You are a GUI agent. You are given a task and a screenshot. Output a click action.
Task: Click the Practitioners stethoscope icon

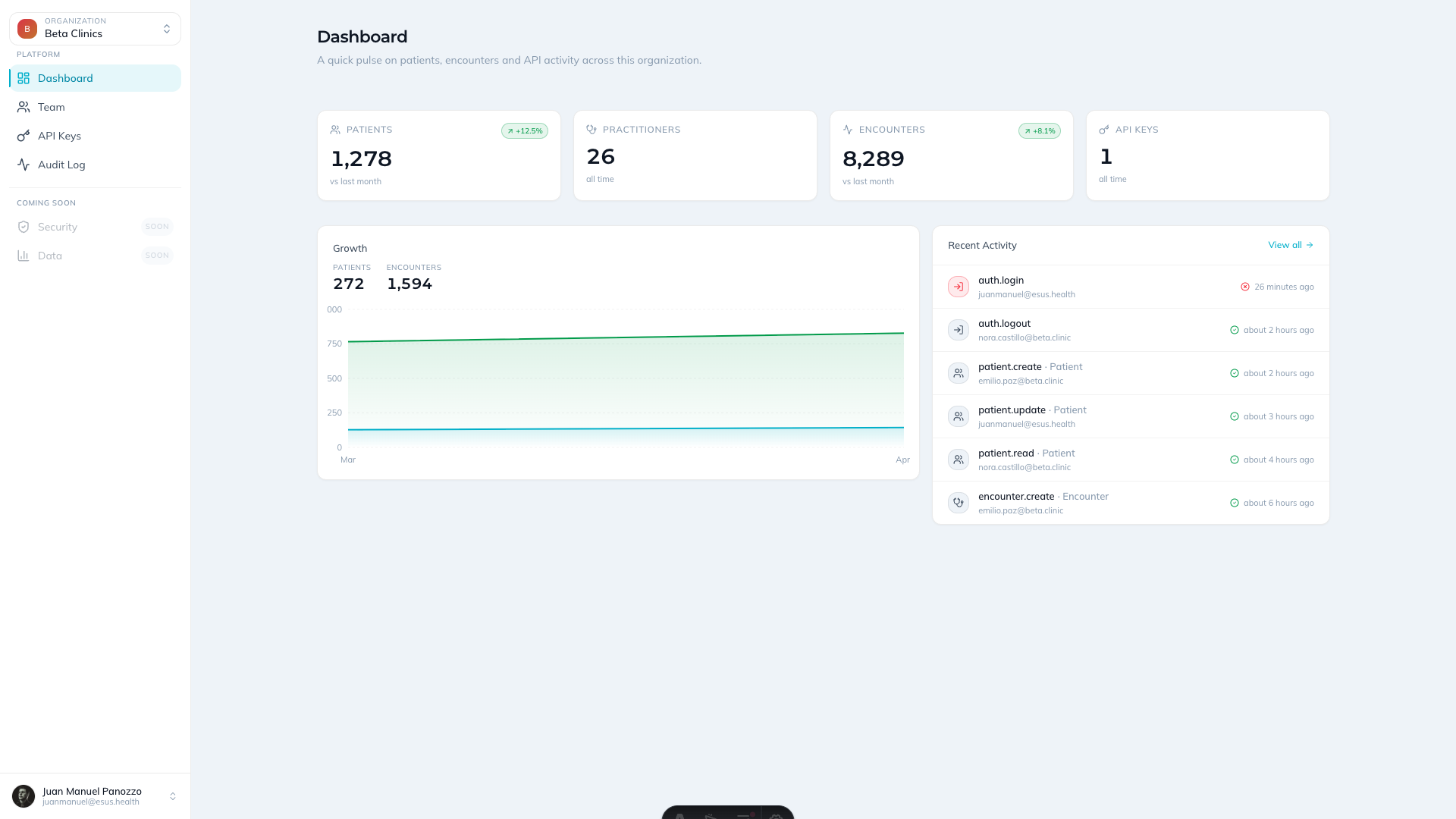click(591, 130)
